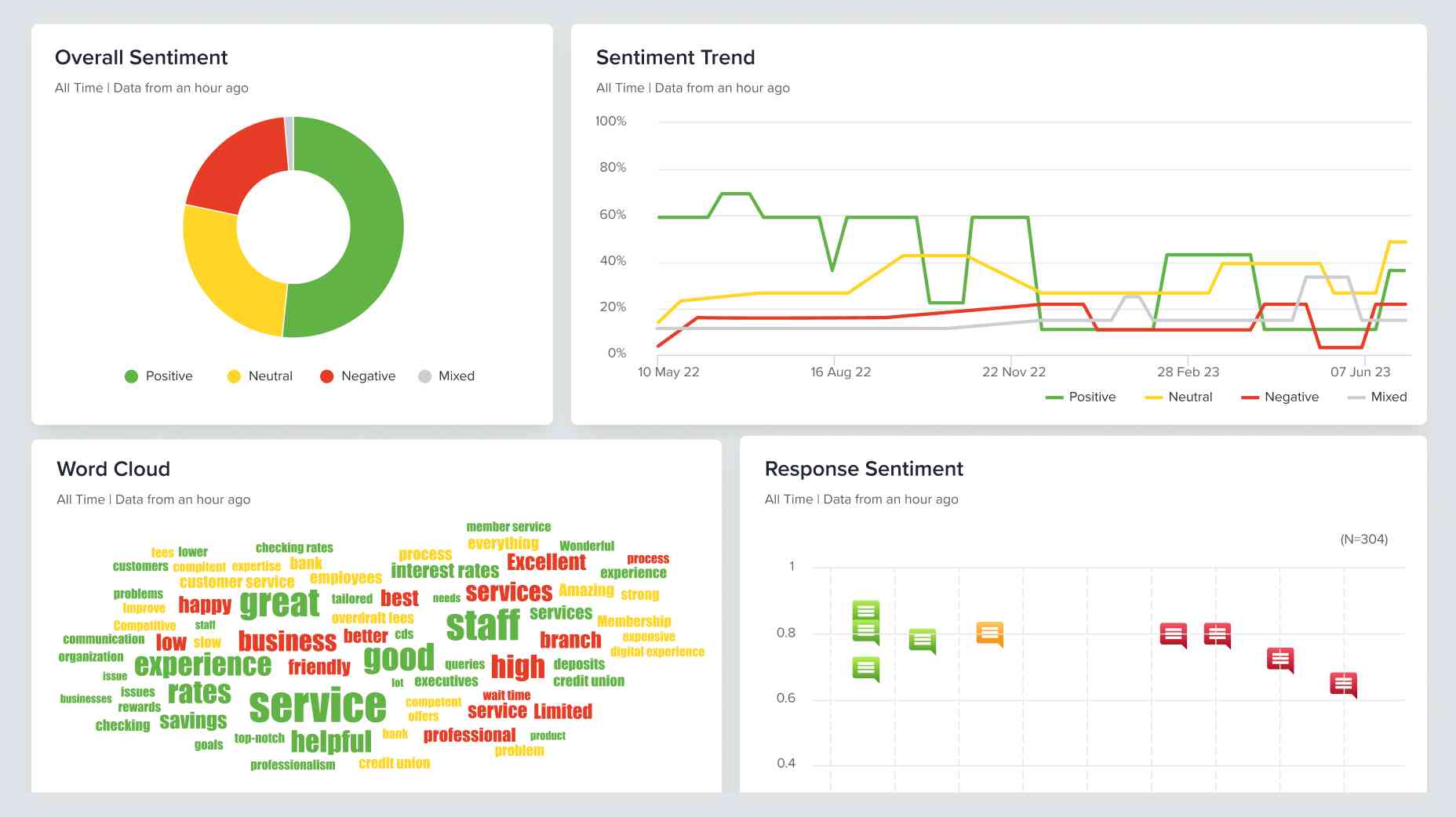Click the green Positive dot in Overall Sentiment legend
Image resolution: width=1456 pixels, height=817 pixels.
tap(131, 376)
